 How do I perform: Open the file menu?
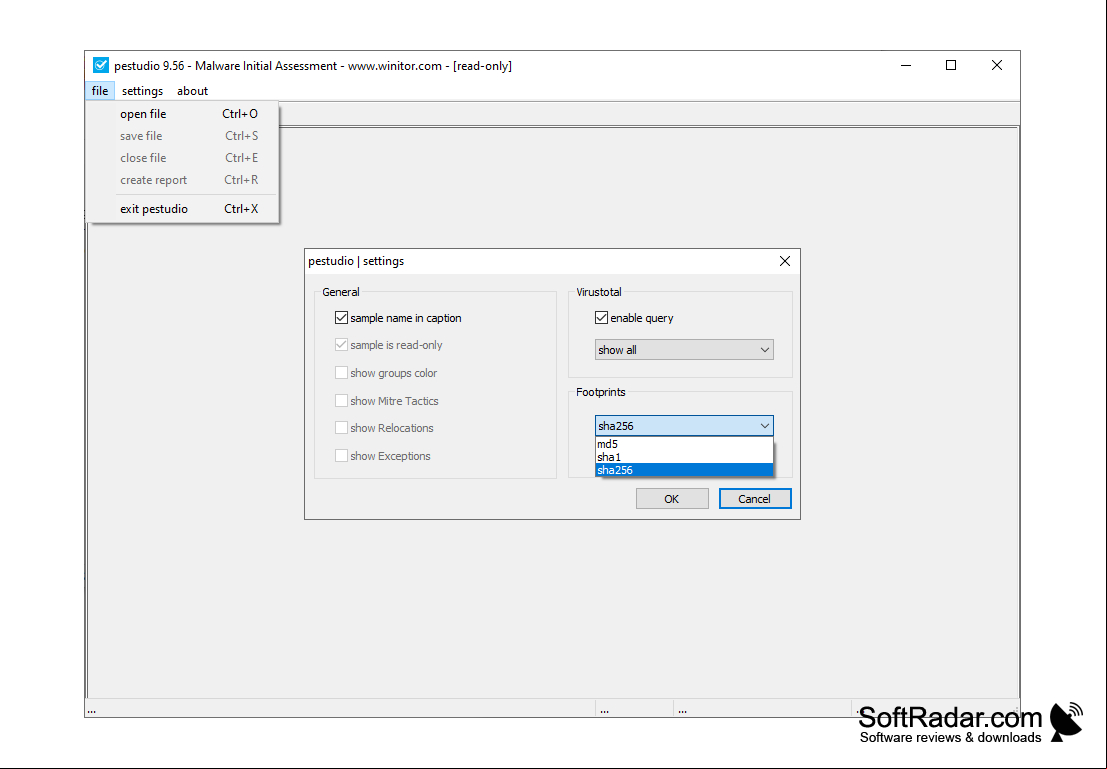click(x=100, y=90)
